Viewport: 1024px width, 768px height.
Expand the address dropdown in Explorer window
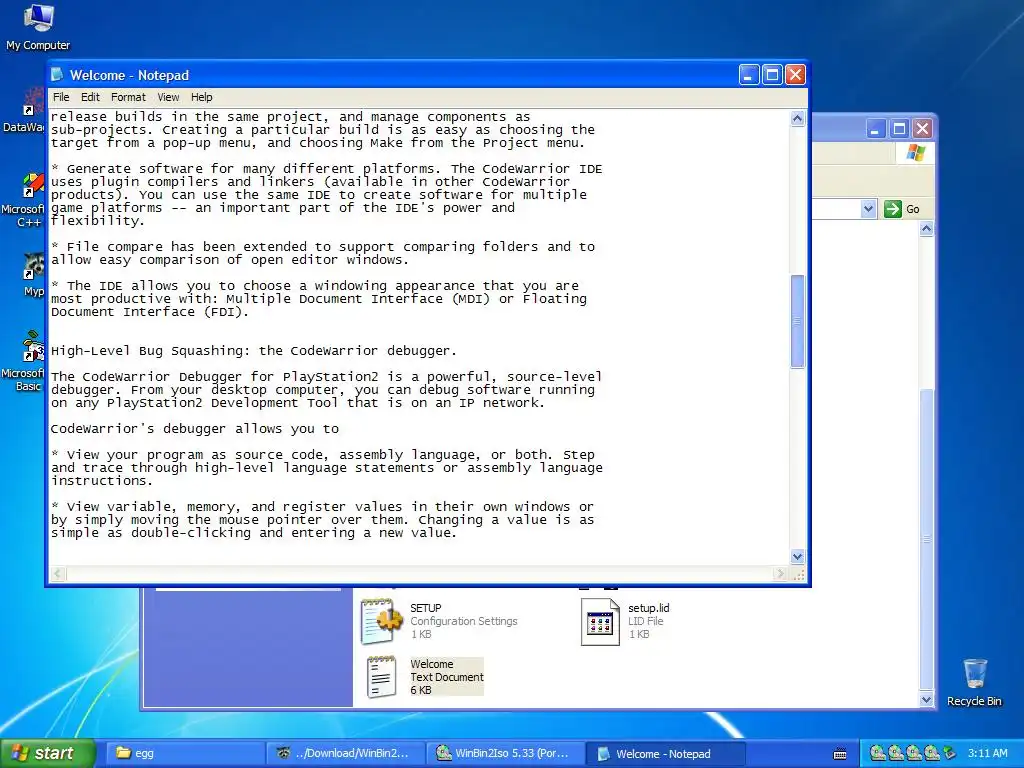tap(868, 209)
